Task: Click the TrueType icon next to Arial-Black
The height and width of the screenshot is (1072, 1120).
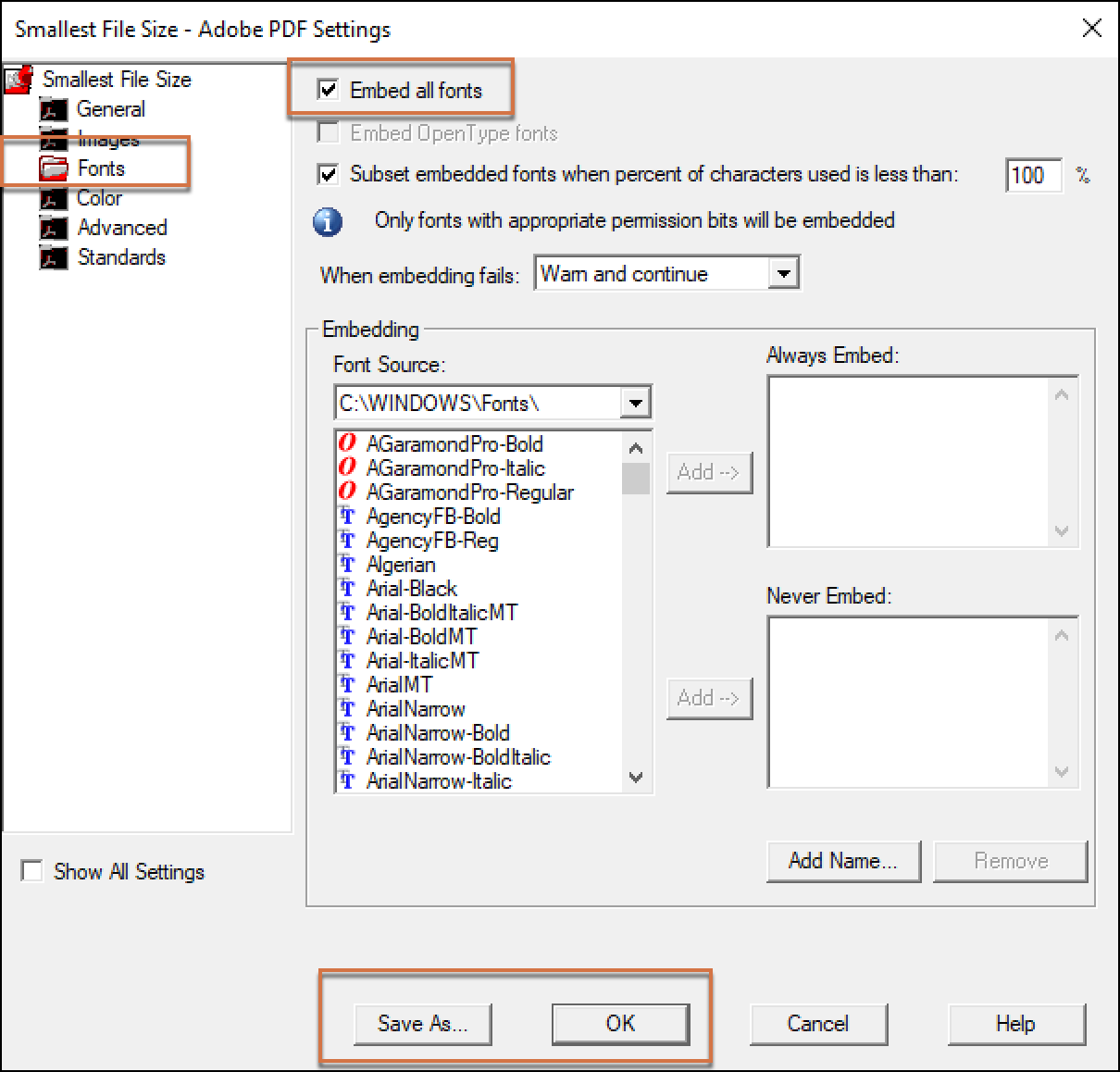Action: pos(347,588)
